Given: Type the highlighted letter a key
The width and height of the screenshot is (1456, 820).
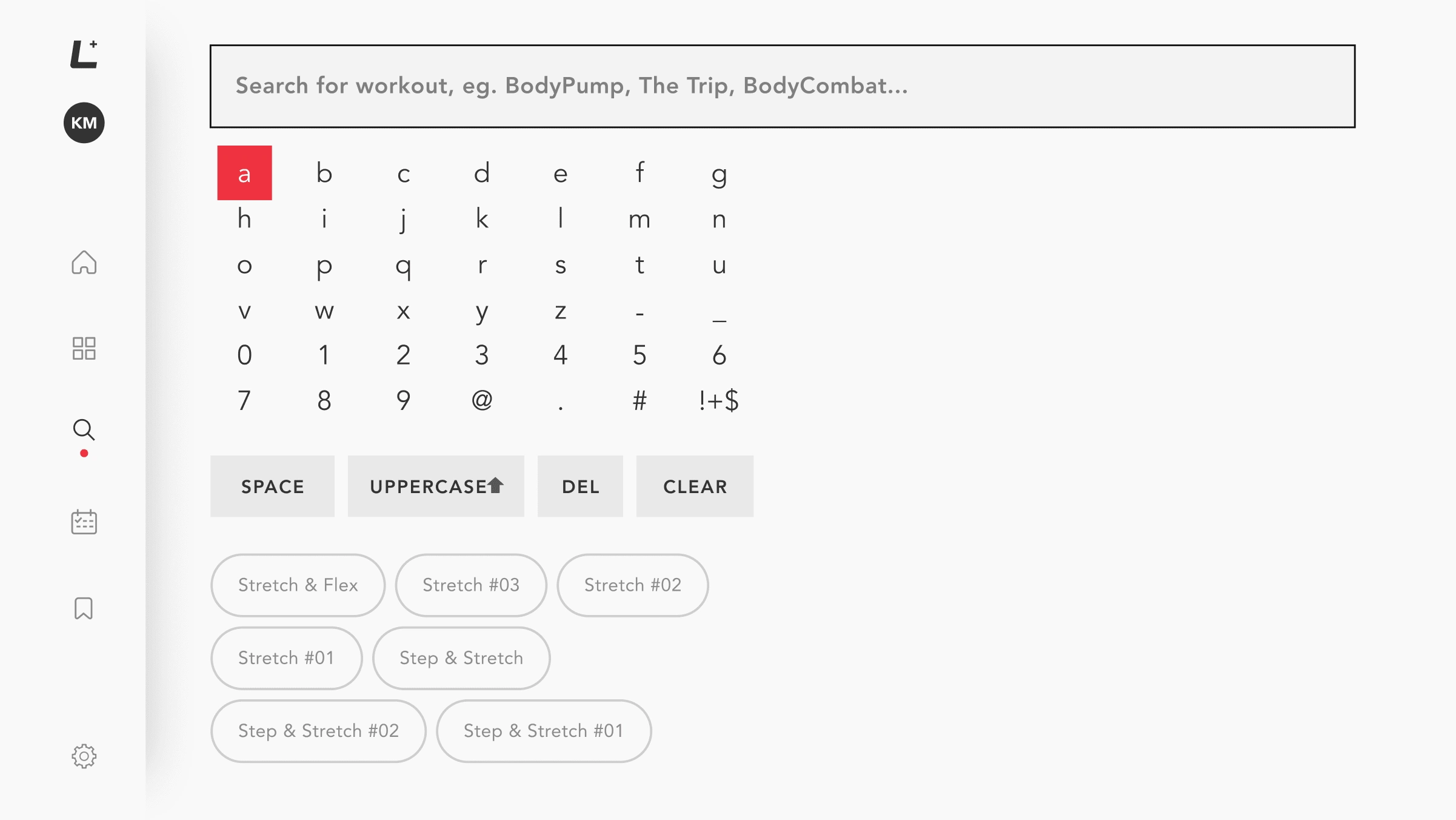Looking at the screenshot, I should click(244, 173).
